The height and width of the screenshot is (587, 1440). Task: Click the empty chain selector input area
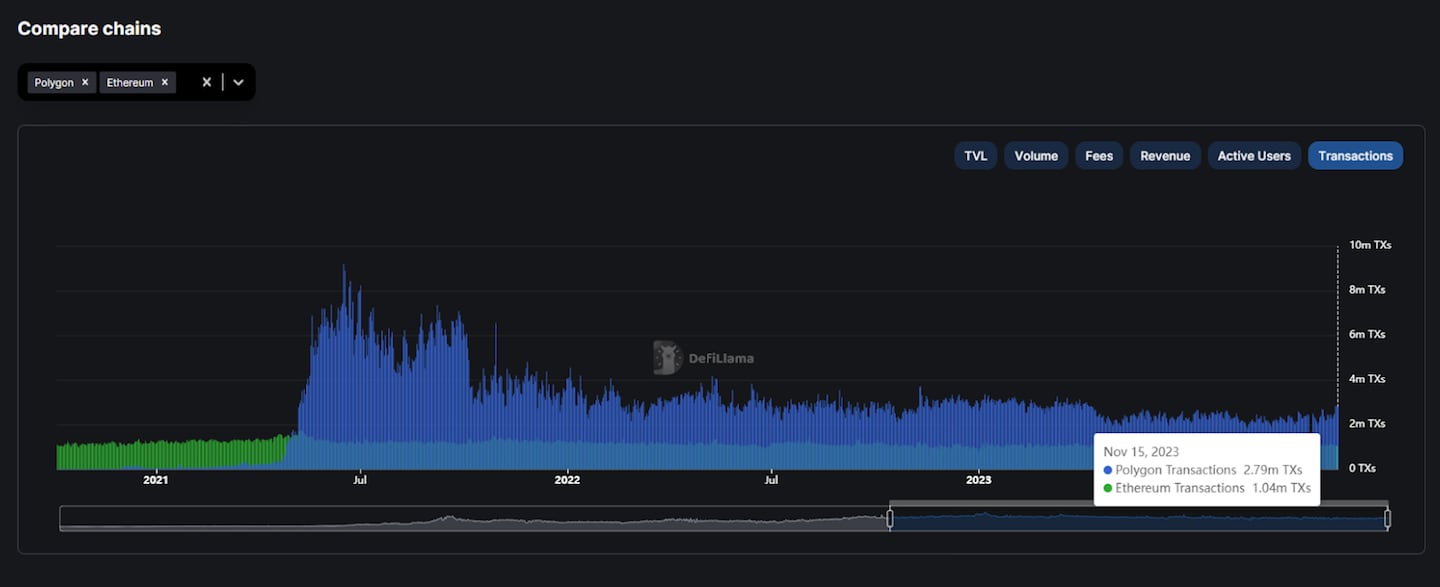pyautogui.click(x=187, y=82)
